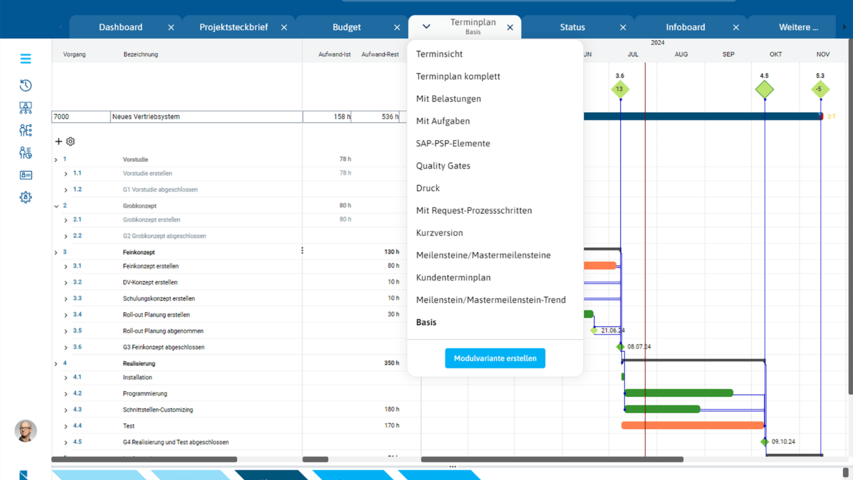Expand the 4.3 Schnittstellen-Customizing row
The height and width of the screenshot is (480, 853).
[66, 410]
